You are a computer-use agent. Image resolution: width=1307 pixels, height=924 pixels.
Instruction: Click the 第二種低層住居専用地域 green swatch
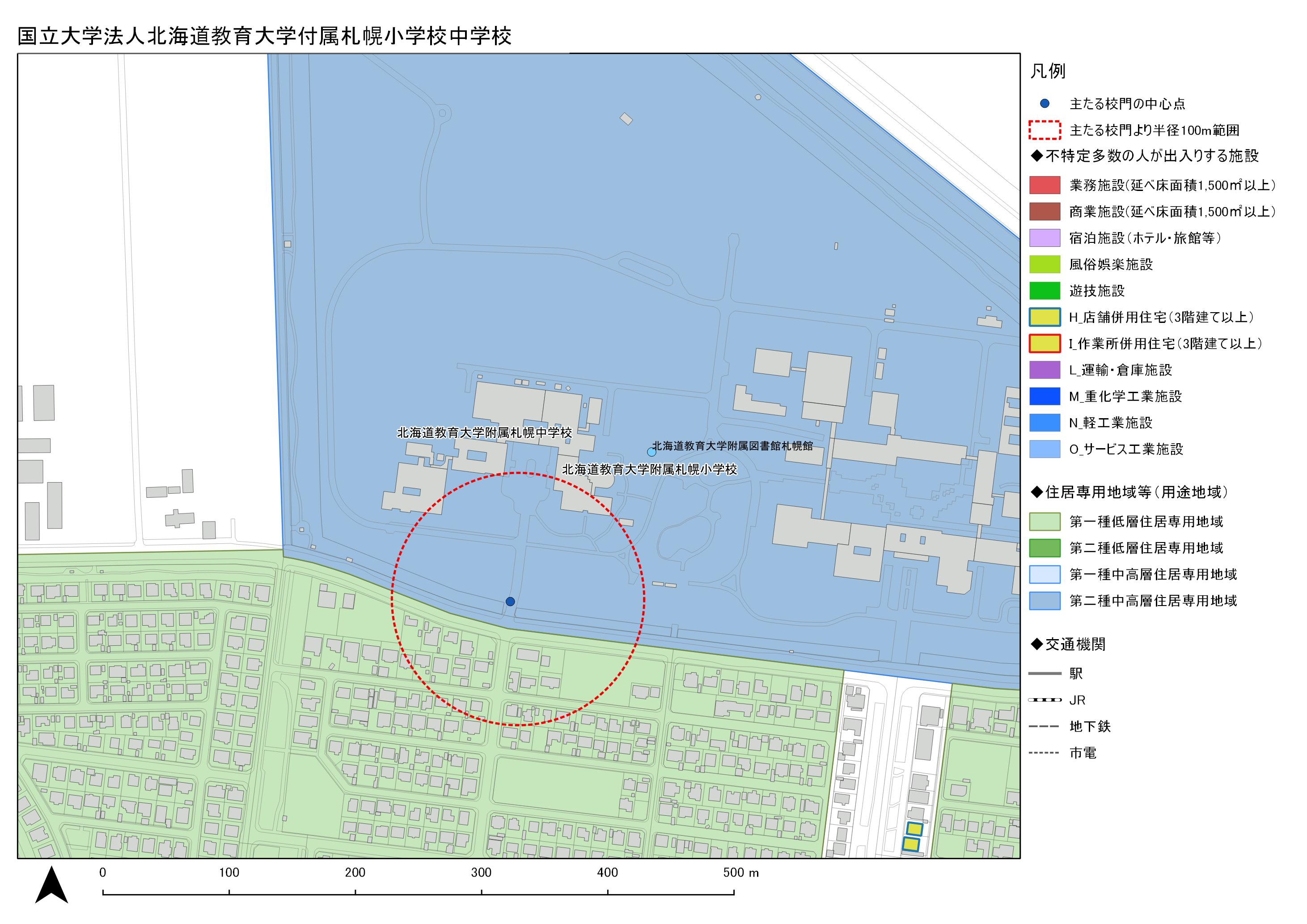pyautogui.click(x=1045, y=548)
